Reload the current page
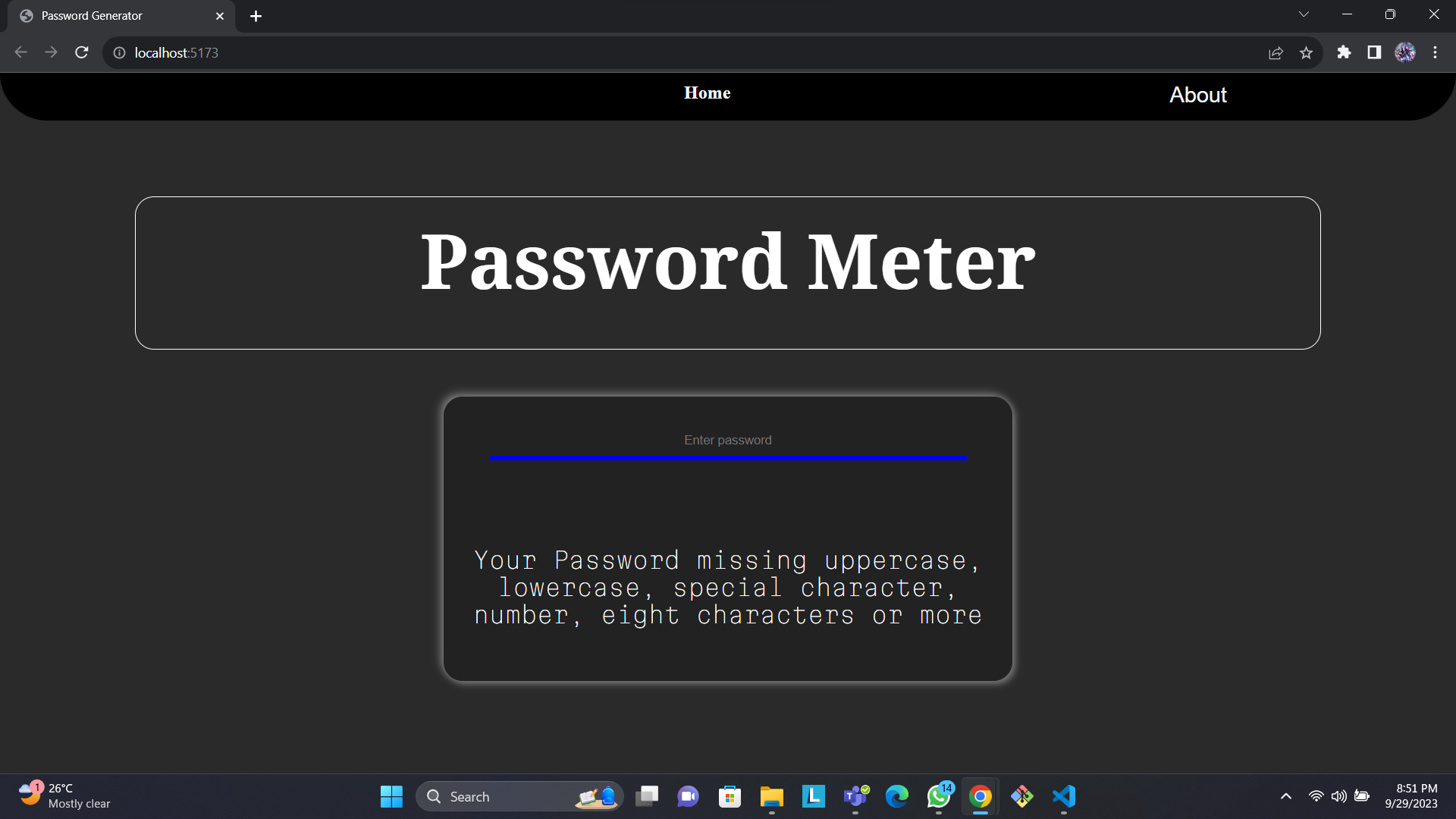 (x=81, y=52)
